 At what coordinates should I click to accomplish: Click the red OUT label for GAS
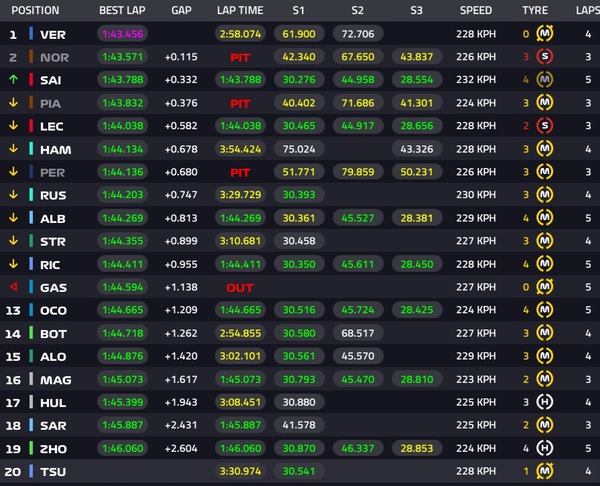coord(240,287)
